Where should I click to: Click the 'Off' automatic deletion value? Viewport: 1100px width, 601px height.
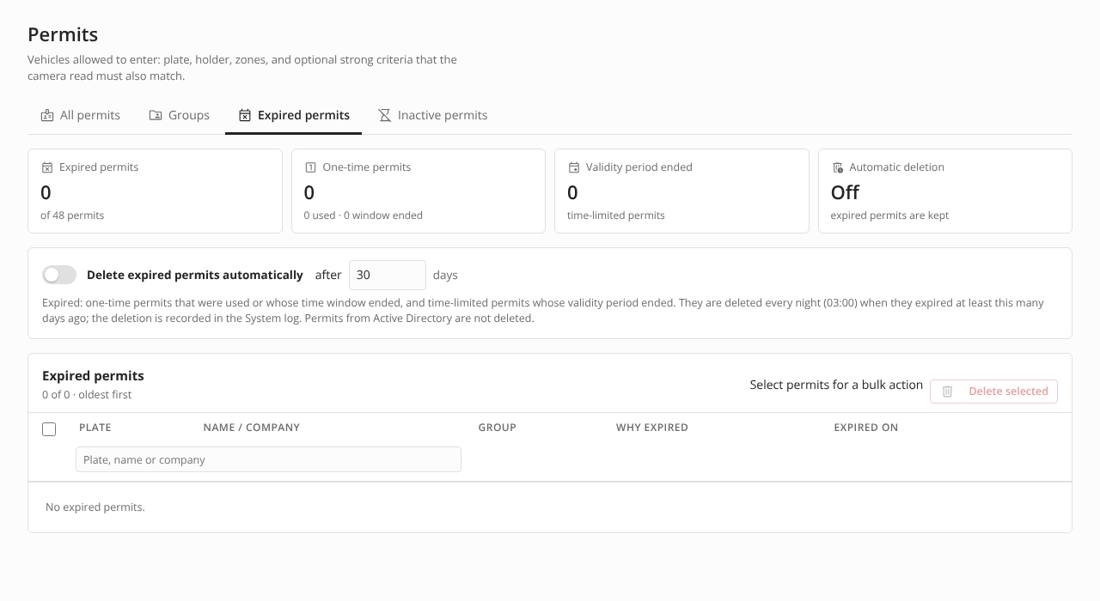[845, 192]
